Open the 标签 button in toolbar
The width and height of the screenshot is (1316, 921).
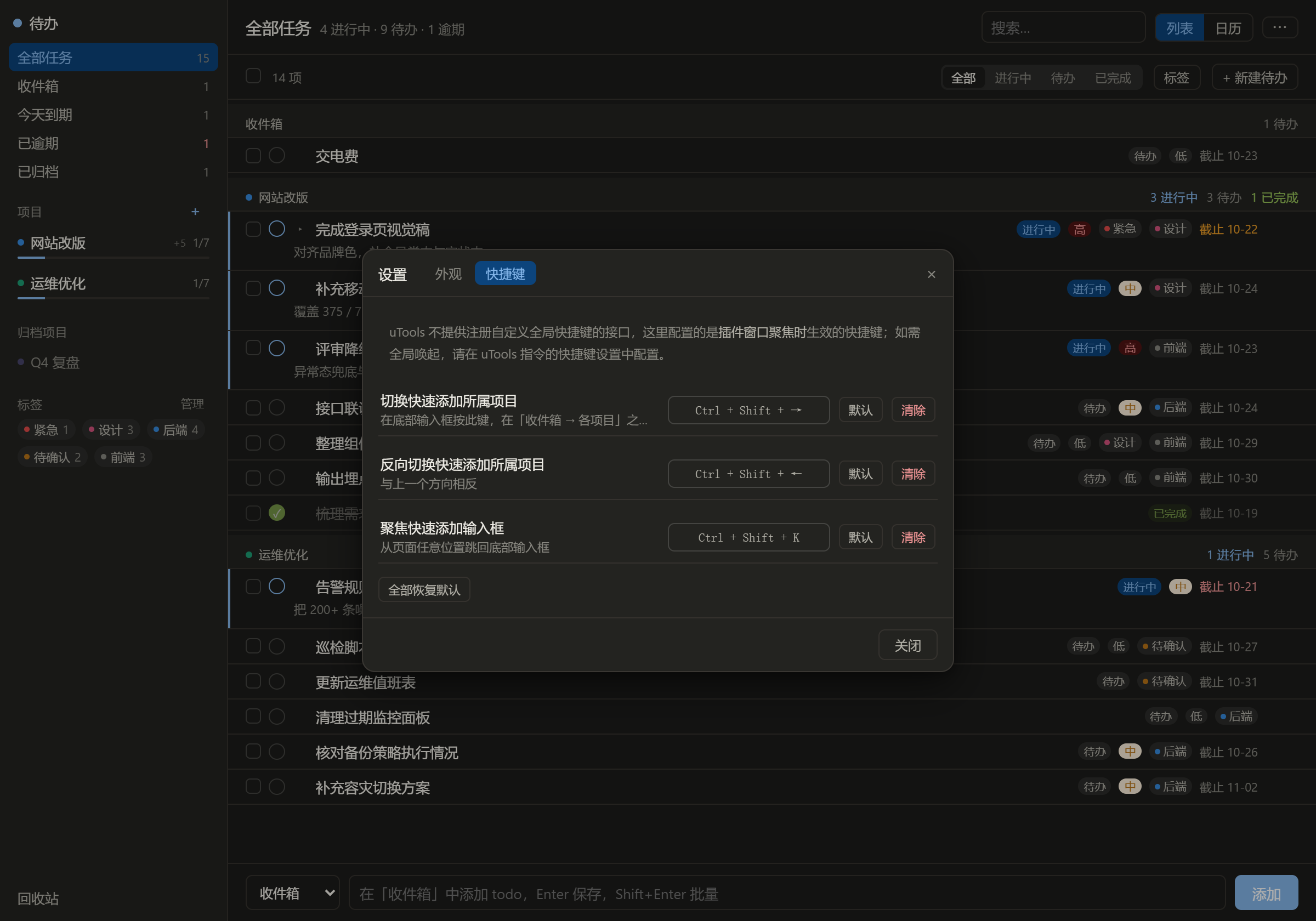1176,77
